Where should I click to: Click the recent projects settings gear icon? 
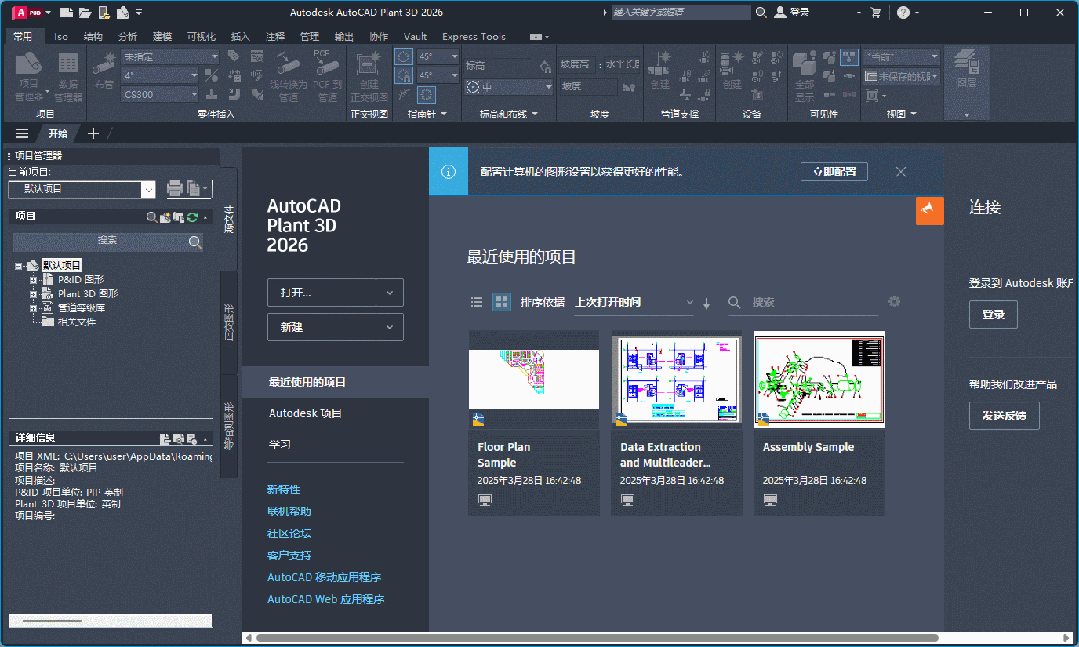pyautogui.click(x=894, y=301)
